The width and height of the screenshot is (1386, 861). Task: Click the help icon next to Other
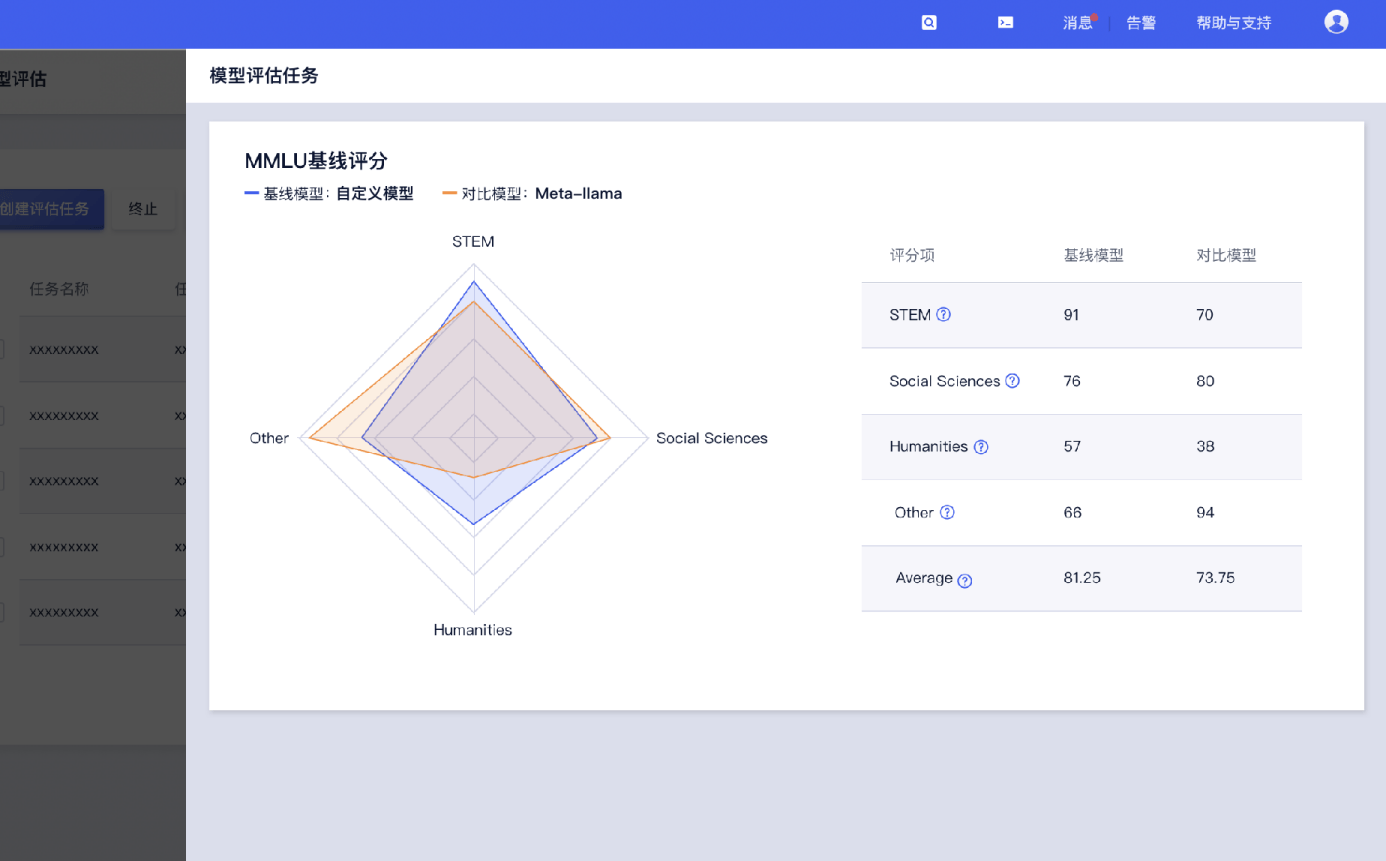tap(947, 513)
